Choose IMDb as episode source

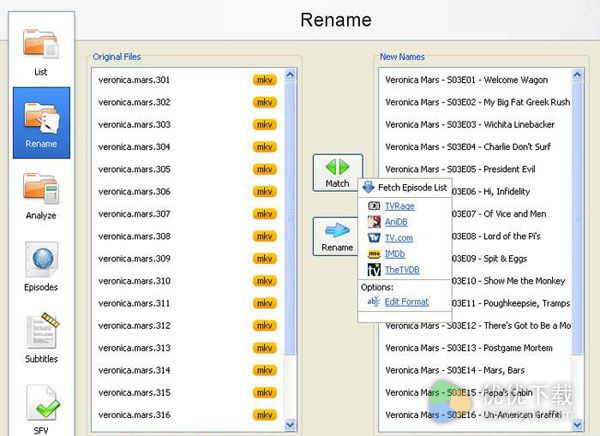(395, 254)
